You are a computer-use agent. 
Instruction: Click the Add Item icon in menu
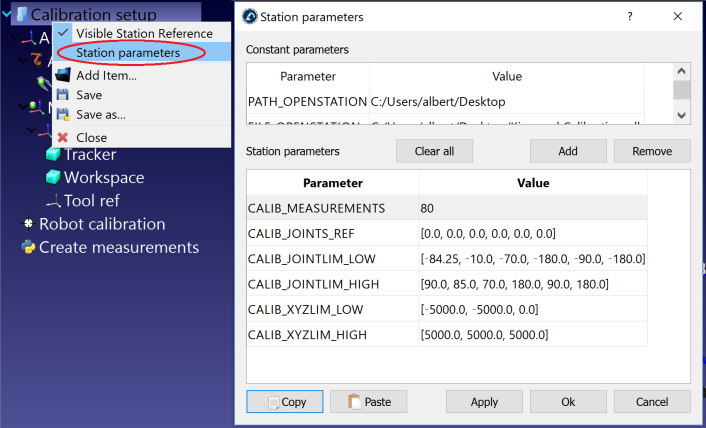tap(63, 75)
